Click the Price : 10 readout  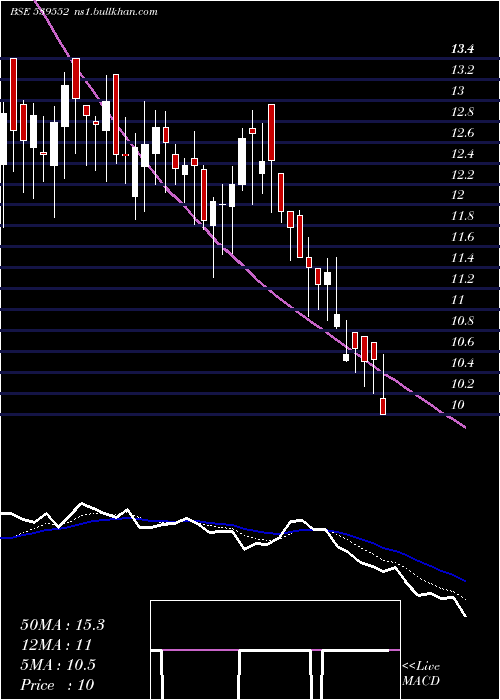57,685
